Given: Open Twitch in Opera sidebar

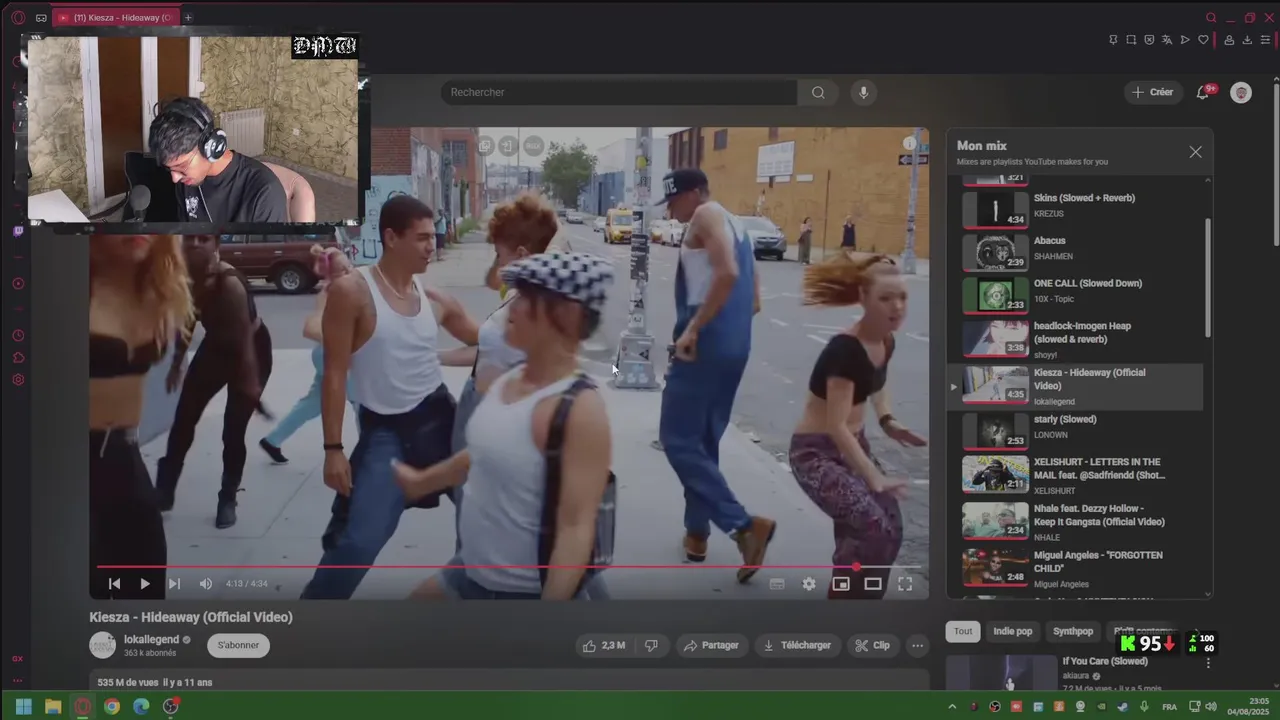Looking at the screenshot, I should click(x=18, y=231).
